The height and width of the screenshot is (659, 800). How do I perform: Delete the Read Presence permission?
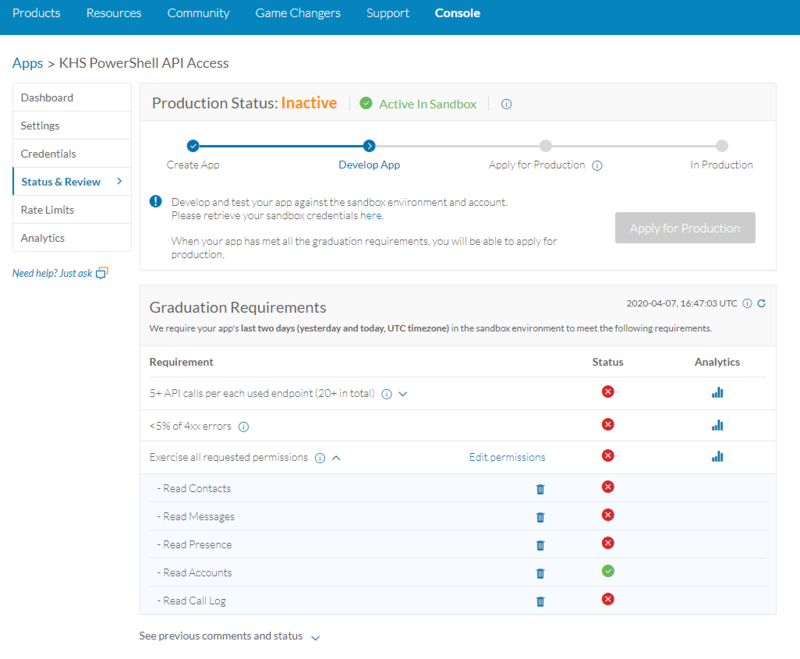tap(541, 544)
